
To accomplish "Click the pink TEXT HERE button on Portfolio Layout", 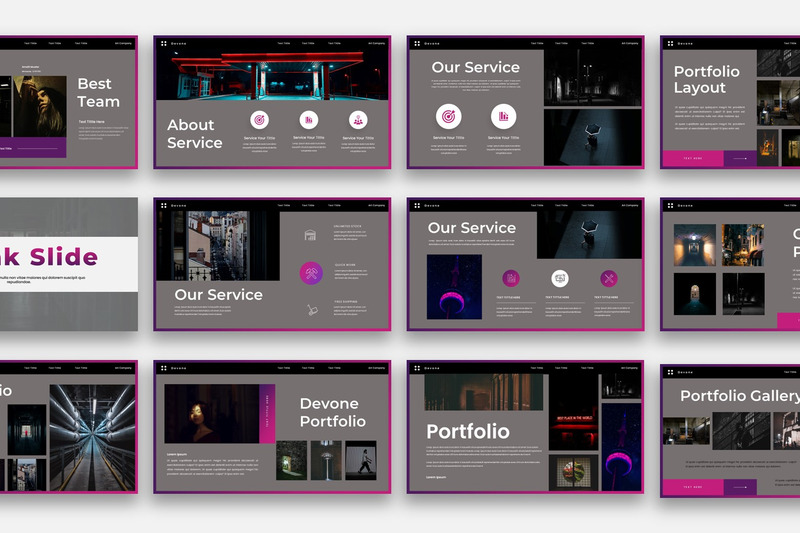I will coord(693,159).
